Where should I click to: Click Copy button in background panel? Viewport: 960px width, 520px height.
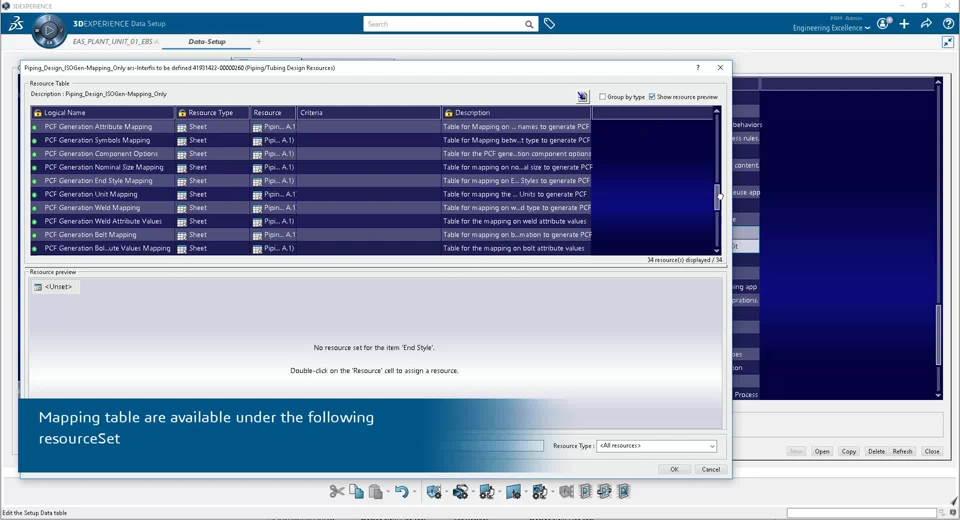(x=849, y=451)
